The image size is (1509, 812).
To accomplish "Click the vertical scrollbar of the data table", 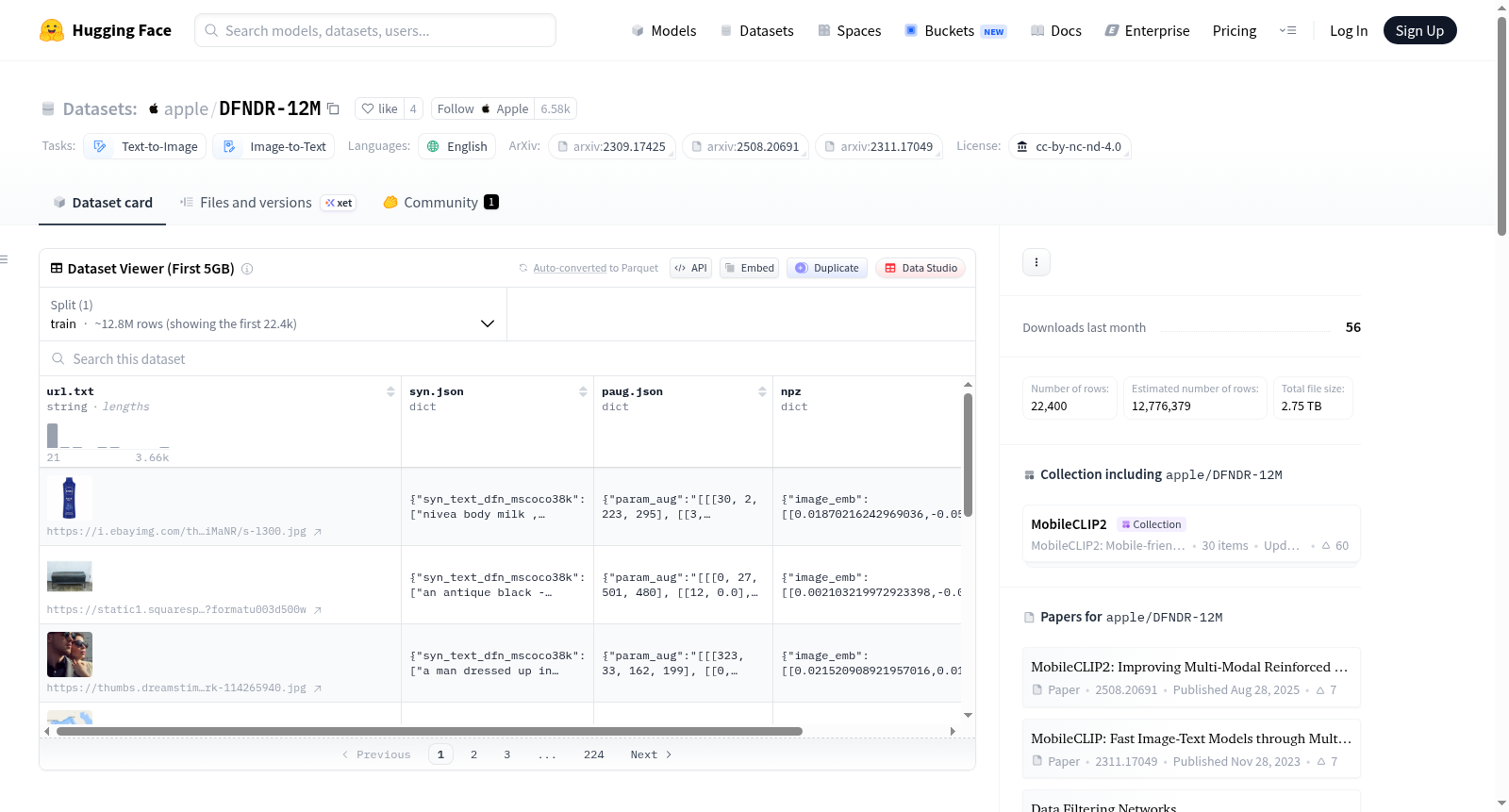I will point(968,455).
